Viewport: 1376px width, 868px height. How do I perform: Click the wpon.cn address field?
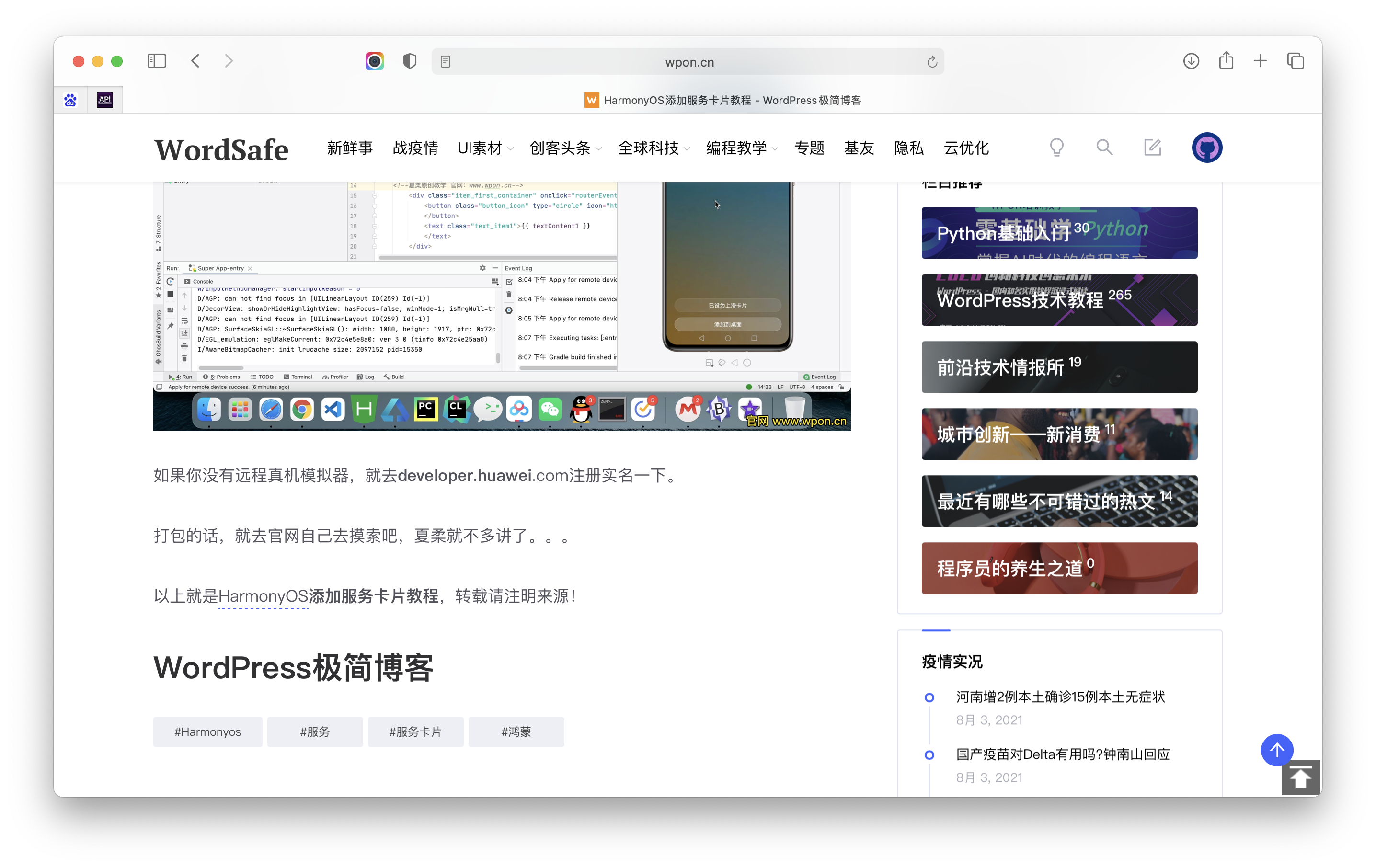tap(688, 62)
